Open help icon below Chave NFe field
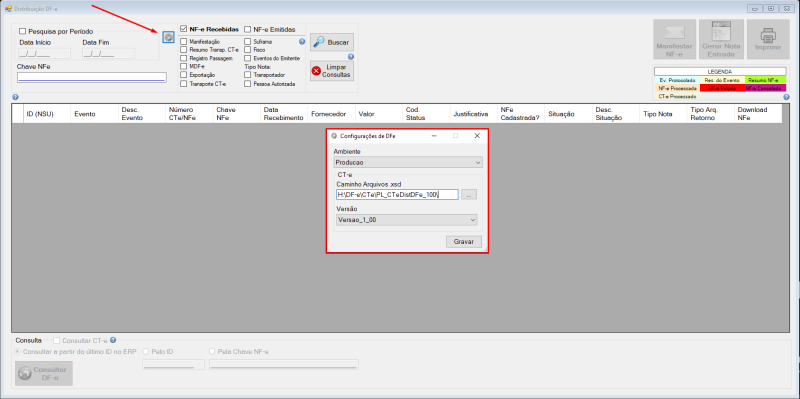This screenshot has height=399, width=800. click(15, 97)
